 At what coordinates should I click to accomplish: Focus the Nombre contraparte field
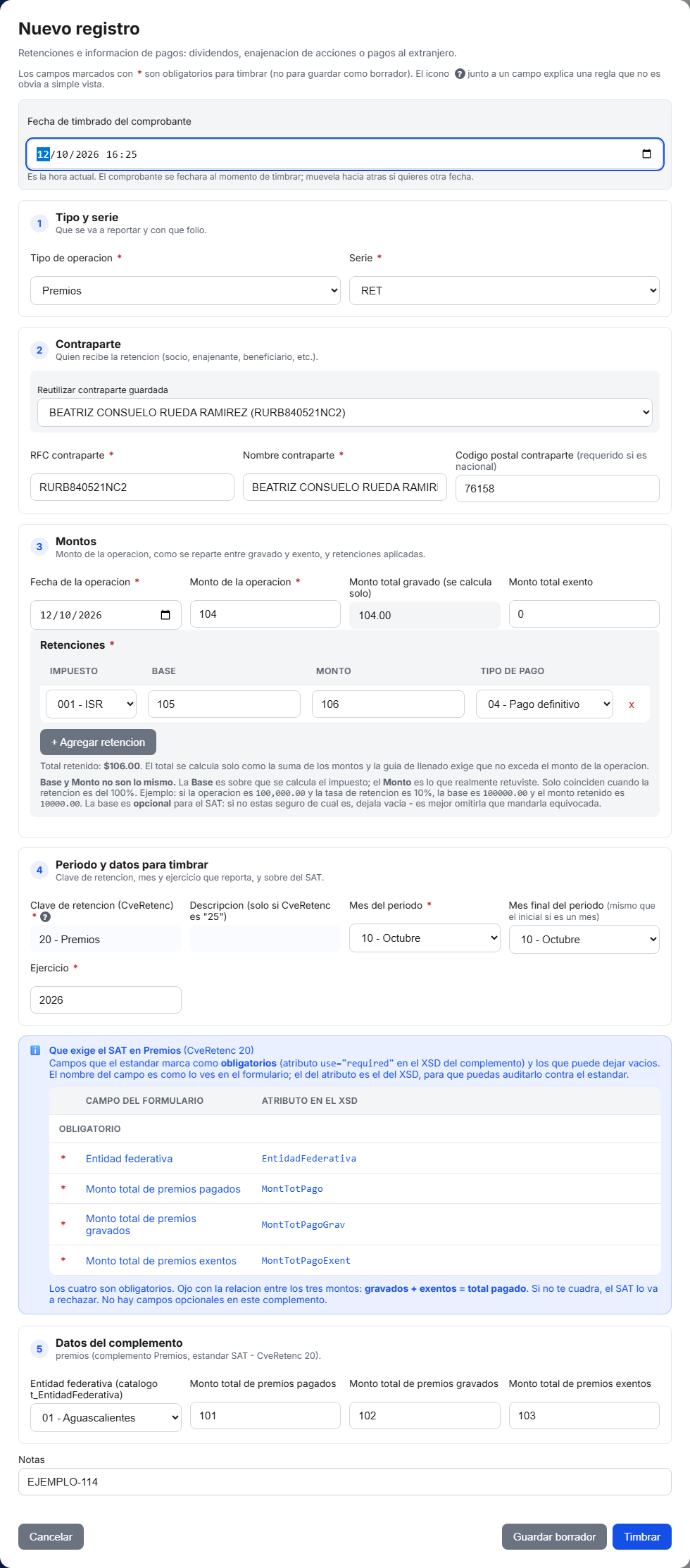pos(345,487)
